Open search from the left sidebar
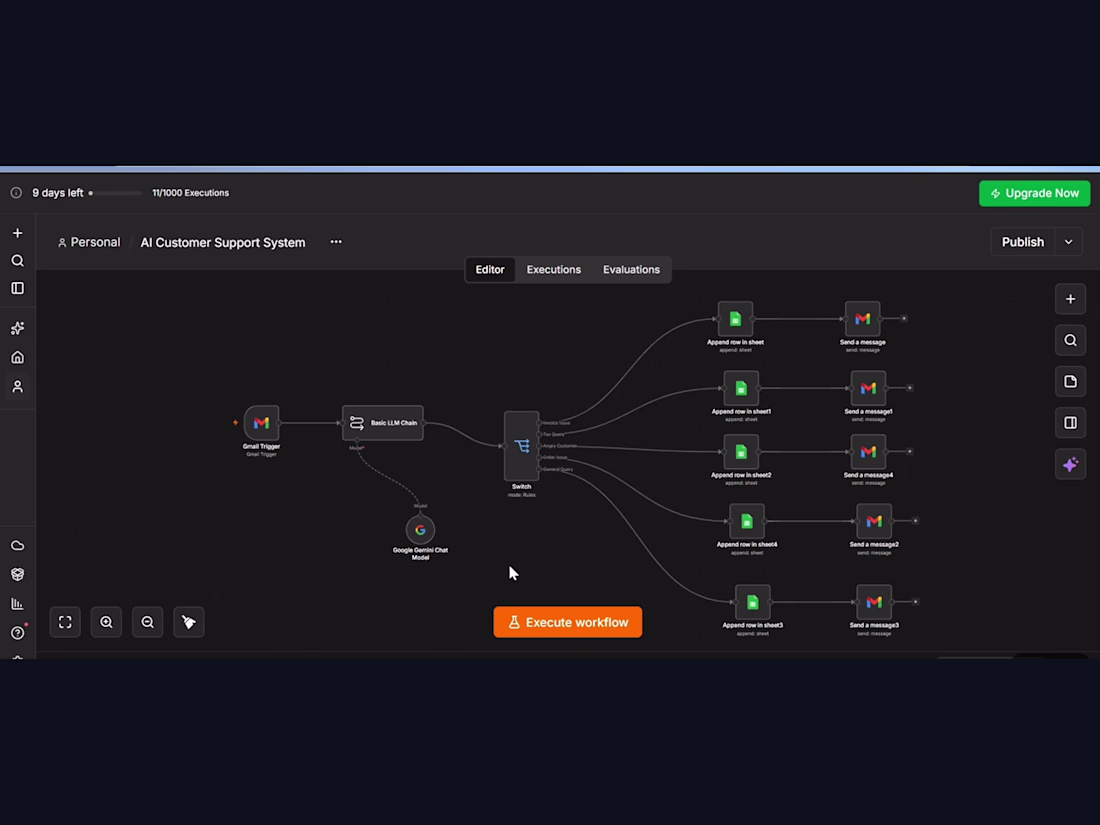 point(18,261)
